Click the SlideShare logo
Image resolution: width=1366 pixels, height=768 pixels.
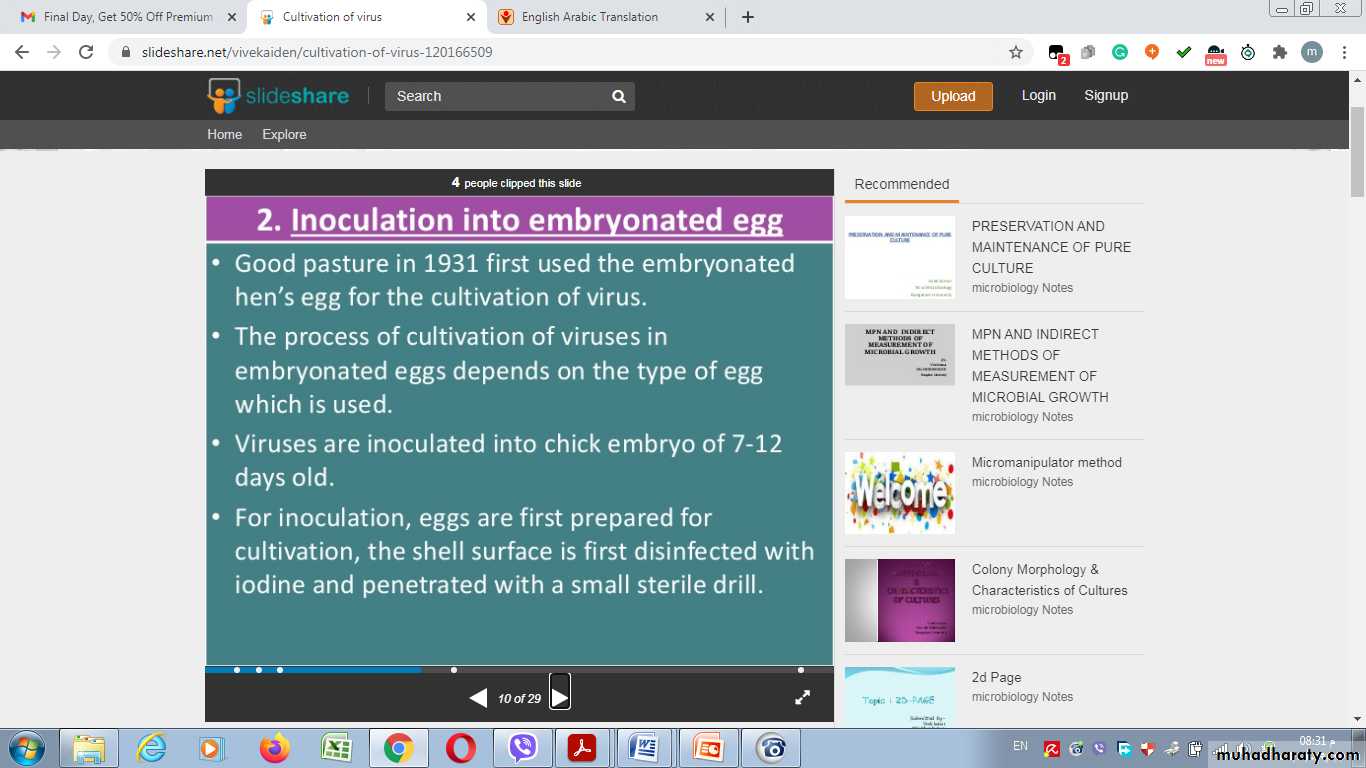278,96
